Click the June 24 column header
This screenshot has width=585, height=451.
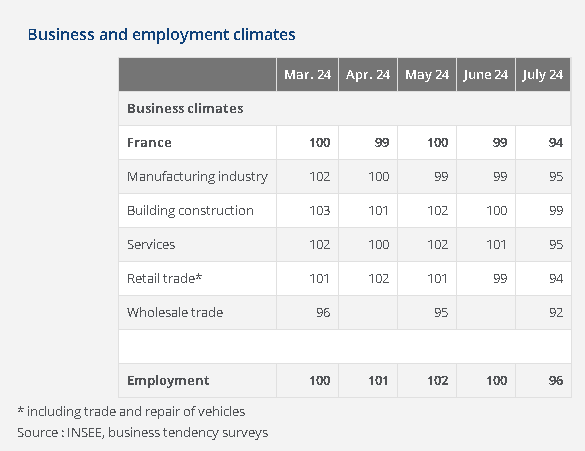pyautogui.click(x=486, y=75)
